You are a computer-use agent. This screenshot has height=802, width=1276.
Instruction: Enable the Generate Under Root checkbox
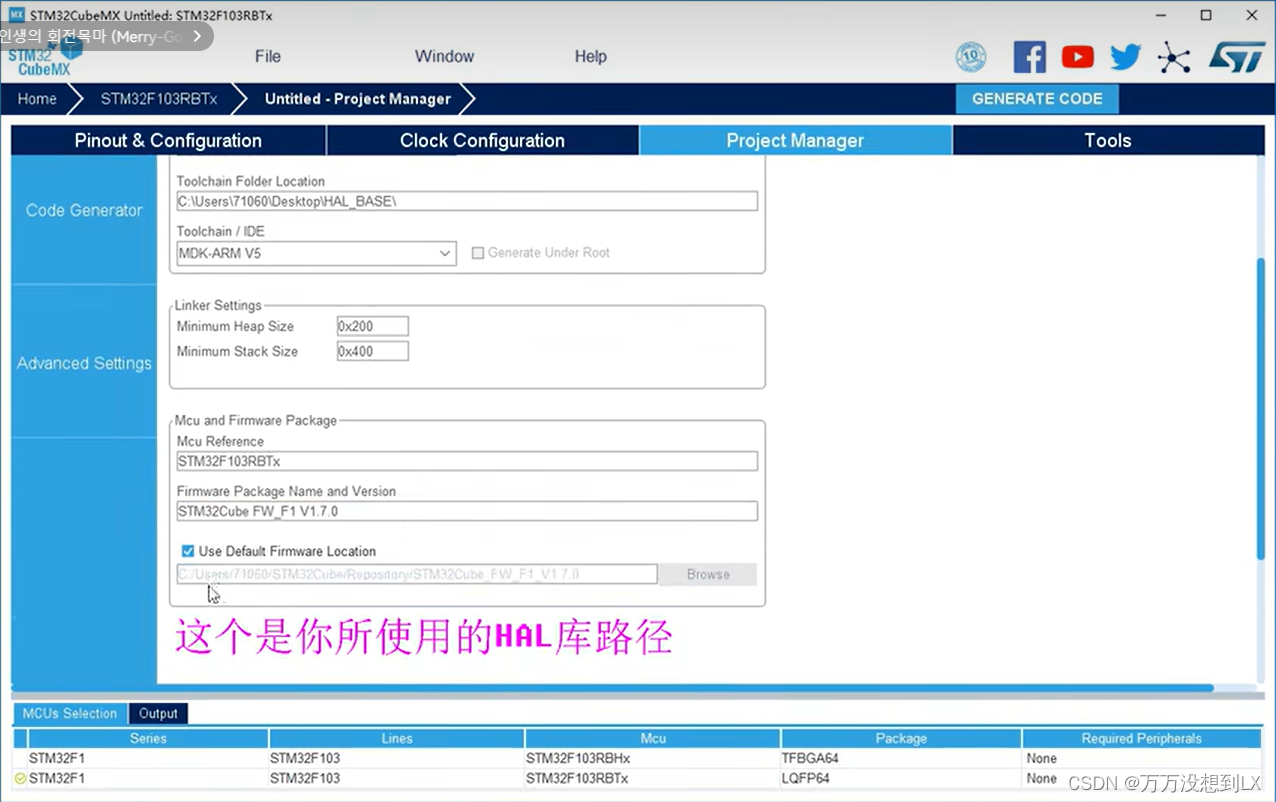pos(478,253)
